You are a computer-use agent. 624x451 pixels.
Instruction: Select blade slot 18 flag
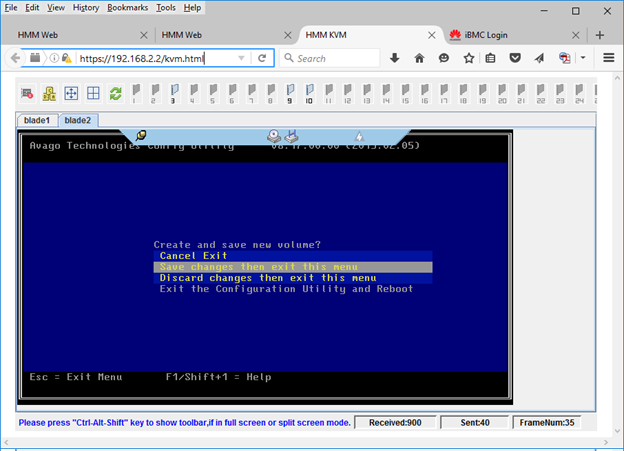pos(463,94)
